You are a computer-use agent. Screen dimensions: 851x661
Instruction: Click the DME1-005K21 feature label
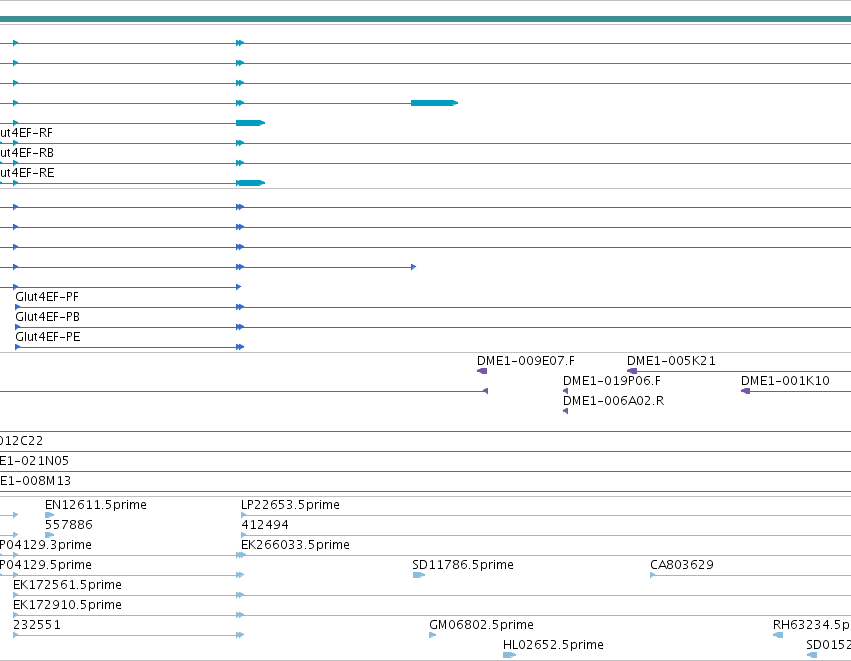671,361
